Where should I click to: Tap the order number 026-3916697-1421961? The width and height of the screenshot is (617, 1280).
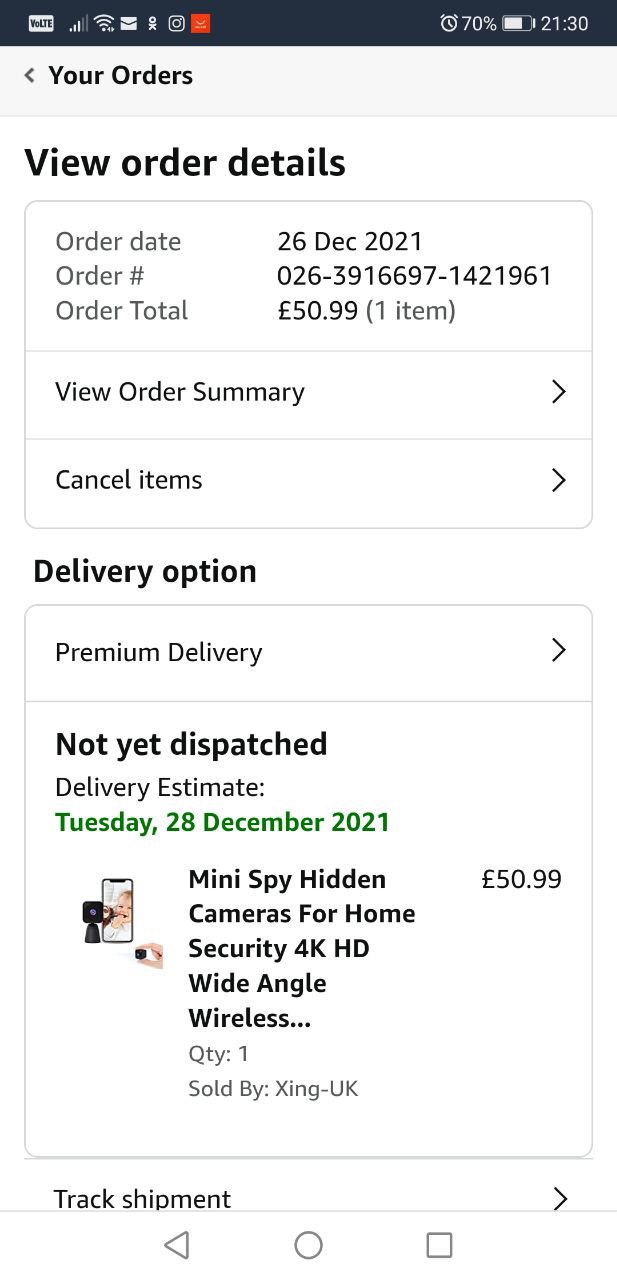tap(414, 276)
